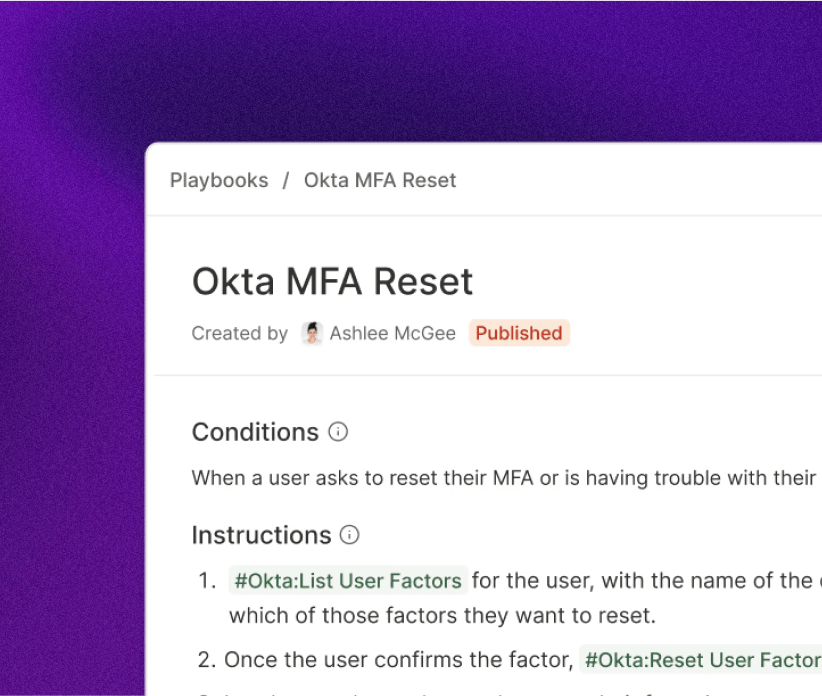
Task: Click the 'which of those factors' instruction line
Action: coord(442,615)
